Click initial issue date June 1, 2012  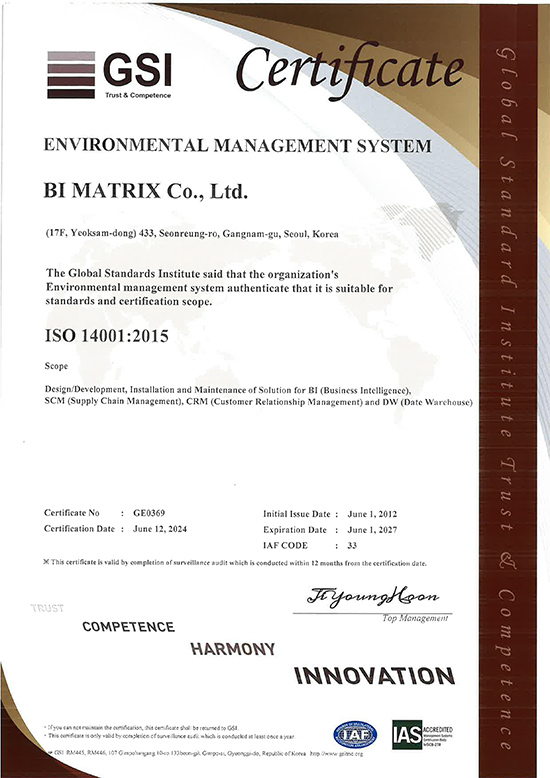pyautogui.click(x=372, y=514)
